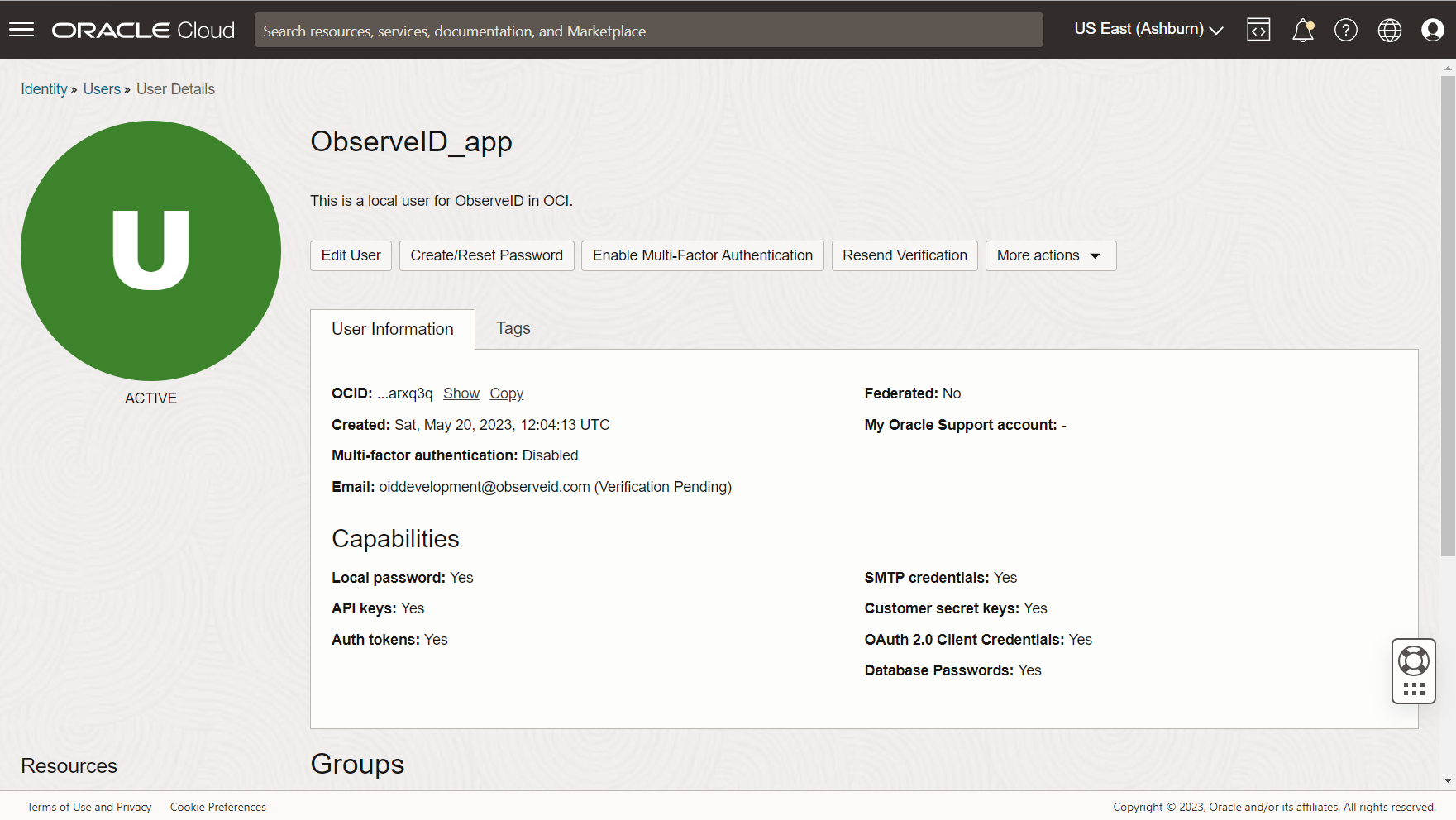Switch to the Tags tab
The height and width of the screenshot is (820, 1456).
(x=513, y=328)
